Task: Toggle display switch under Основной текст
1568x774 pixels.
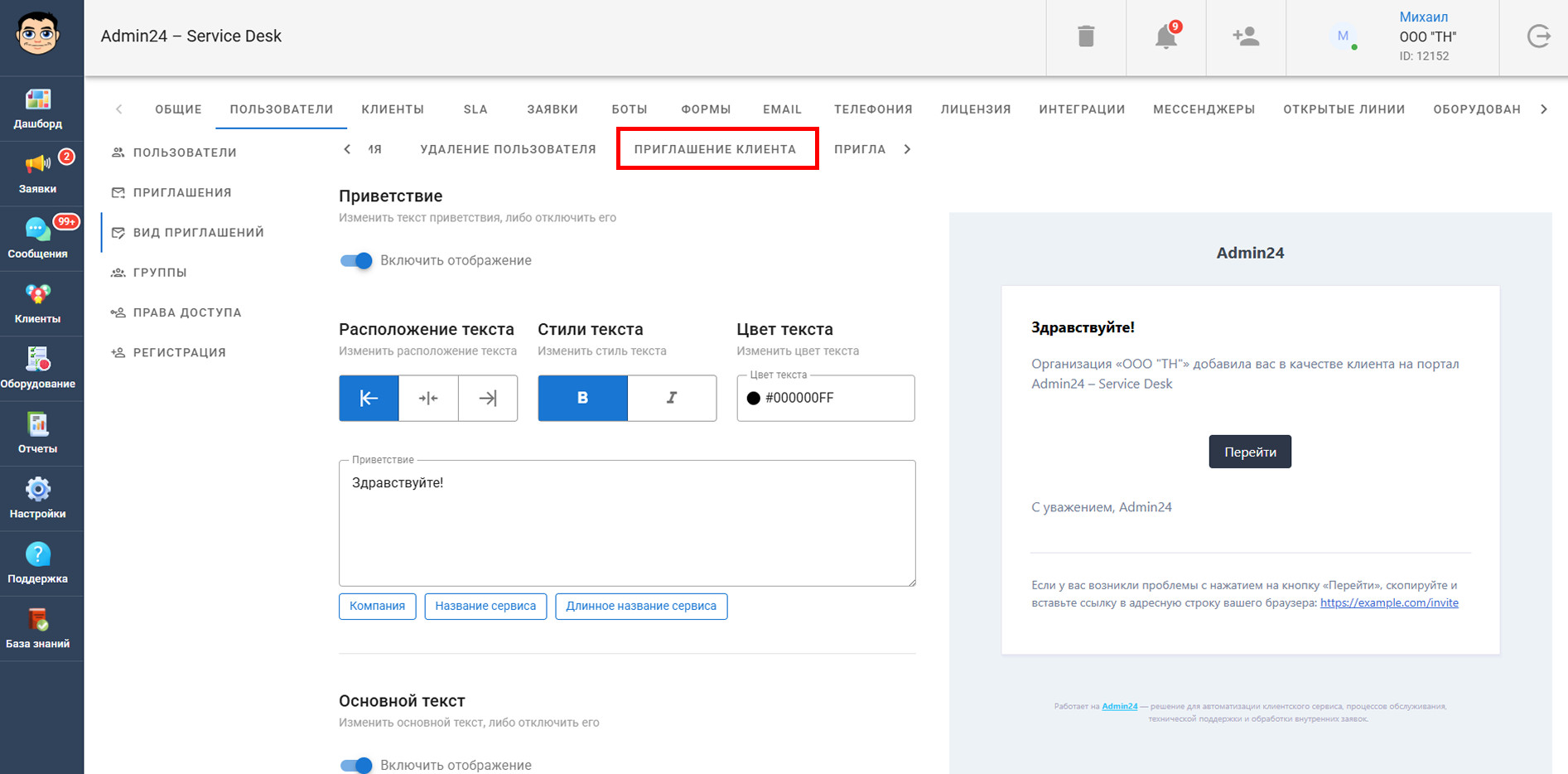Action: (x=357, y=765)
